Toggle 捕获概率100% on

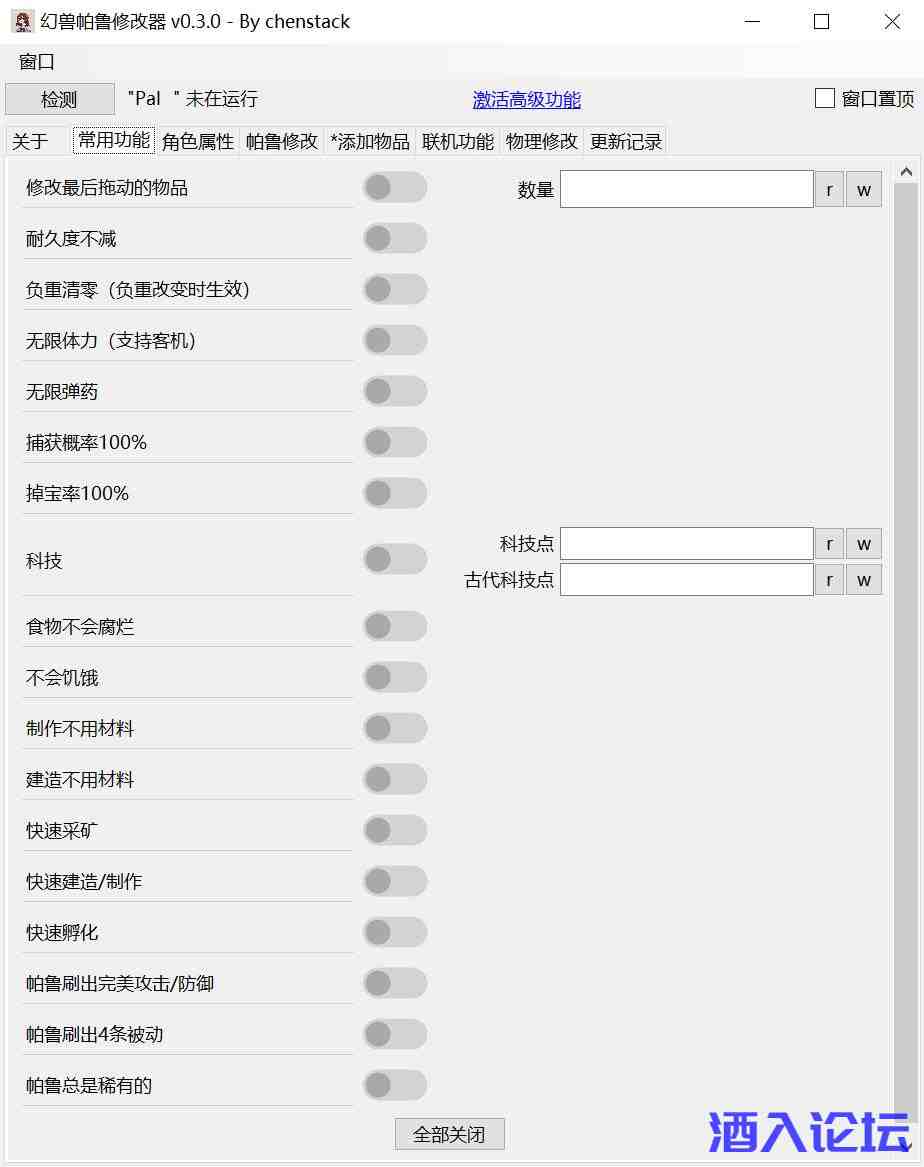coord(395,442)
